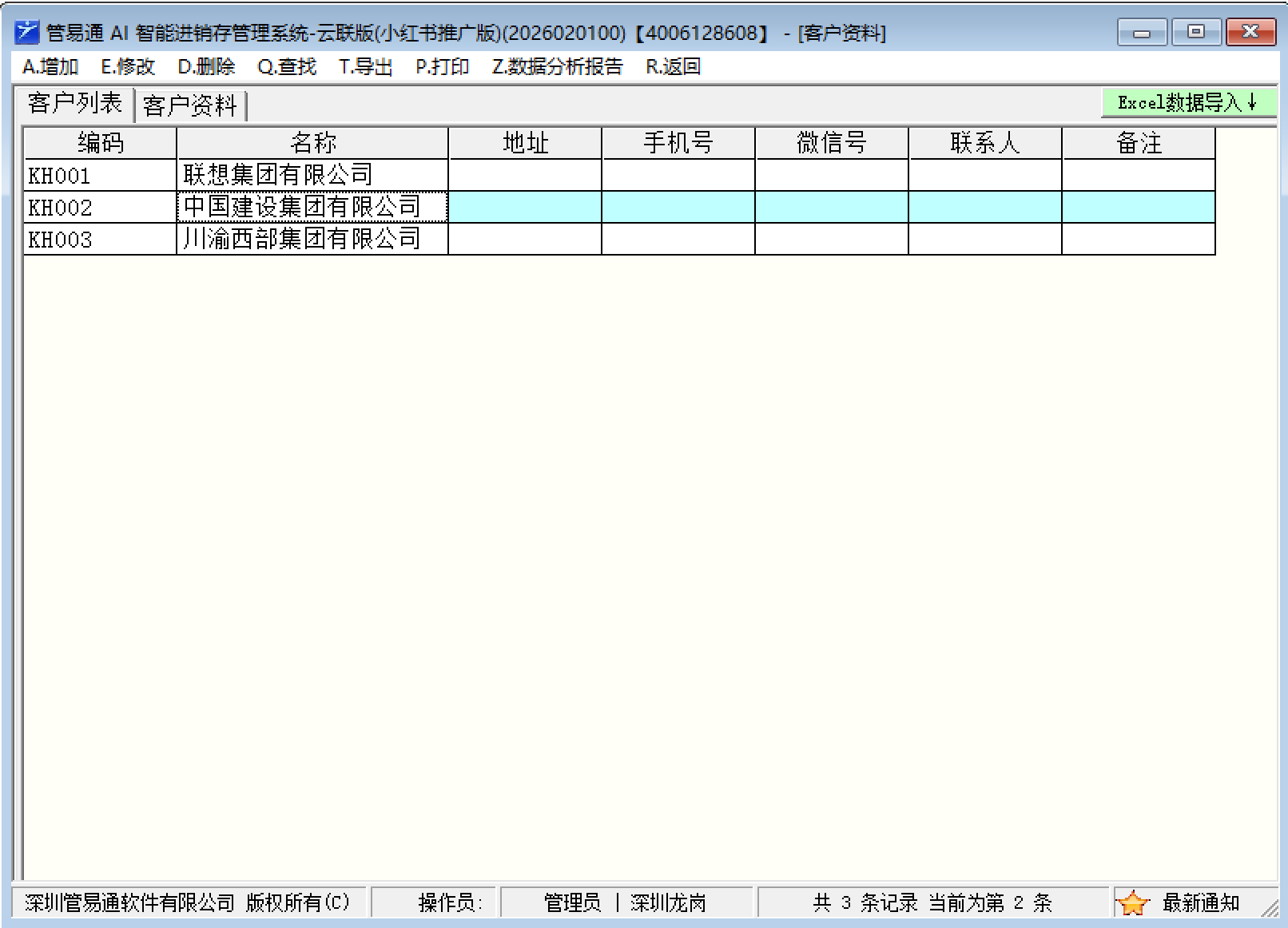This screenshot has height=928, width=1288.
Task: Expand the Excel数据导入 dropdown button
Action: click(1187, 103)
